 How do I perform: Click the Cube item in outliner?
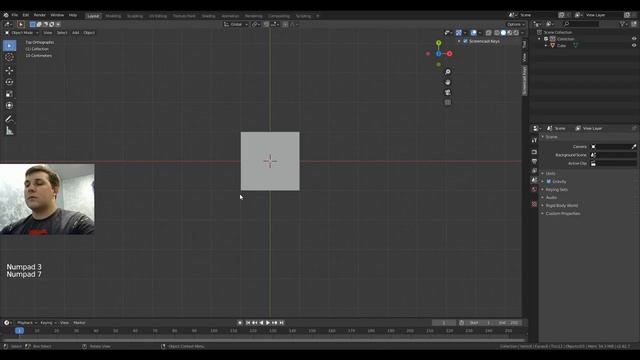click(561, 45)
